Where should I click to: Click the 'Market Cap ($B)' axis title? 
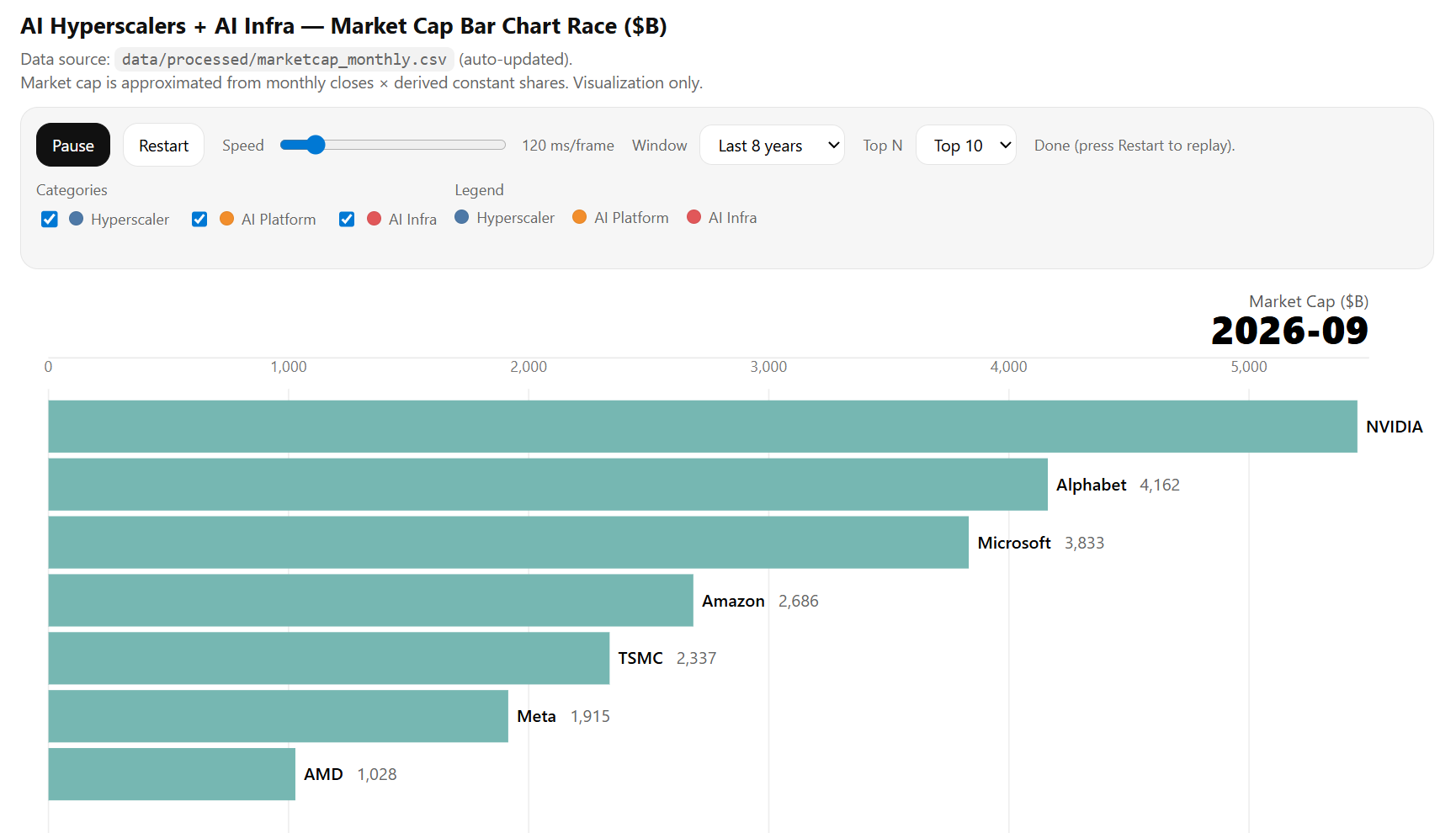coord(1309,301)
